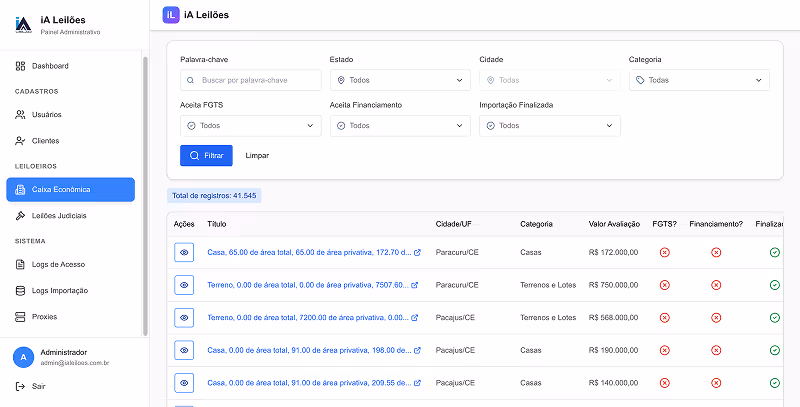The height and width of the screenshot is (407, 800).
Task: Click the iA Leilões sidebar logo
Action: point(23,24)
